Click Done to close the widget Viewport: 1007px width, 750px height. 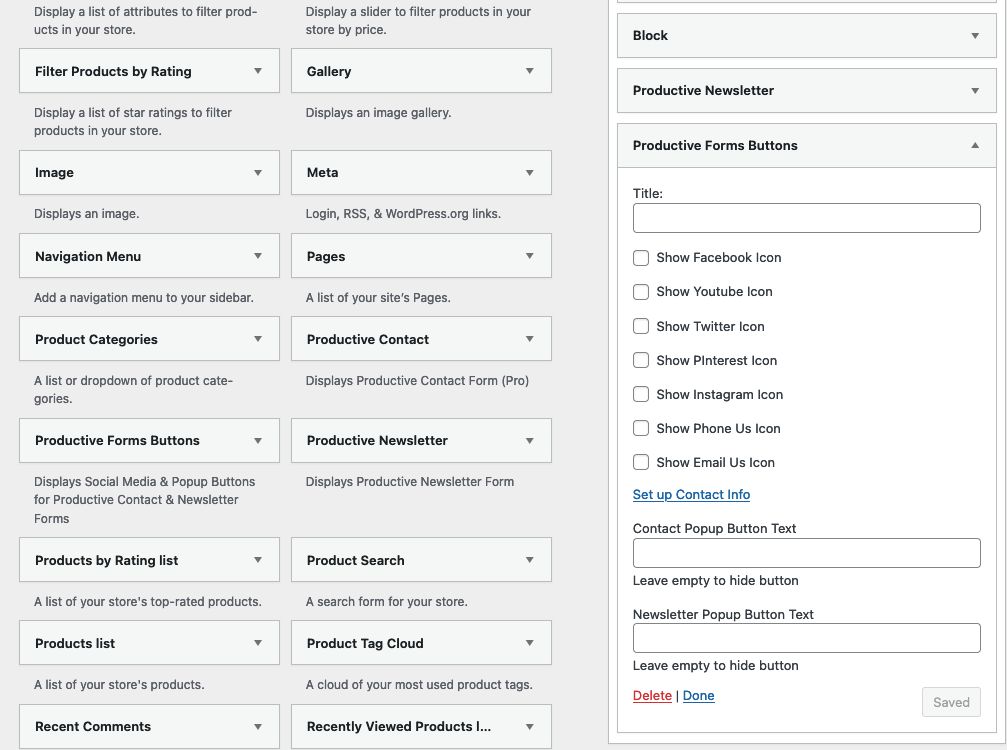[698, 695]
